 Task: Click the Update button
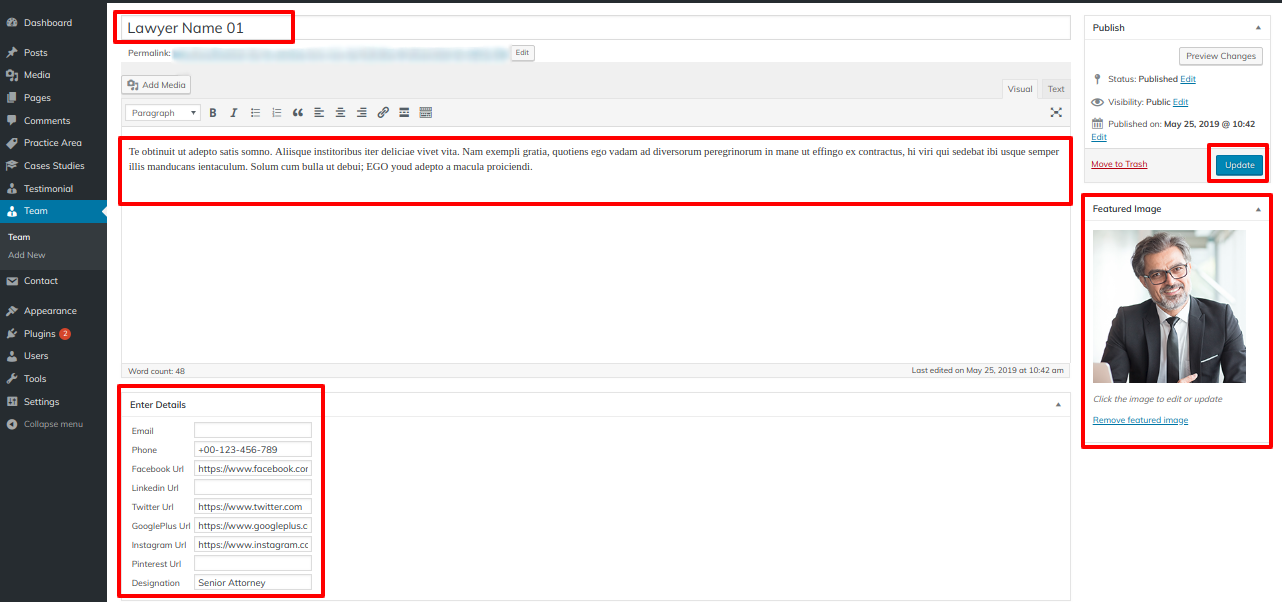tap(1239, 165)
